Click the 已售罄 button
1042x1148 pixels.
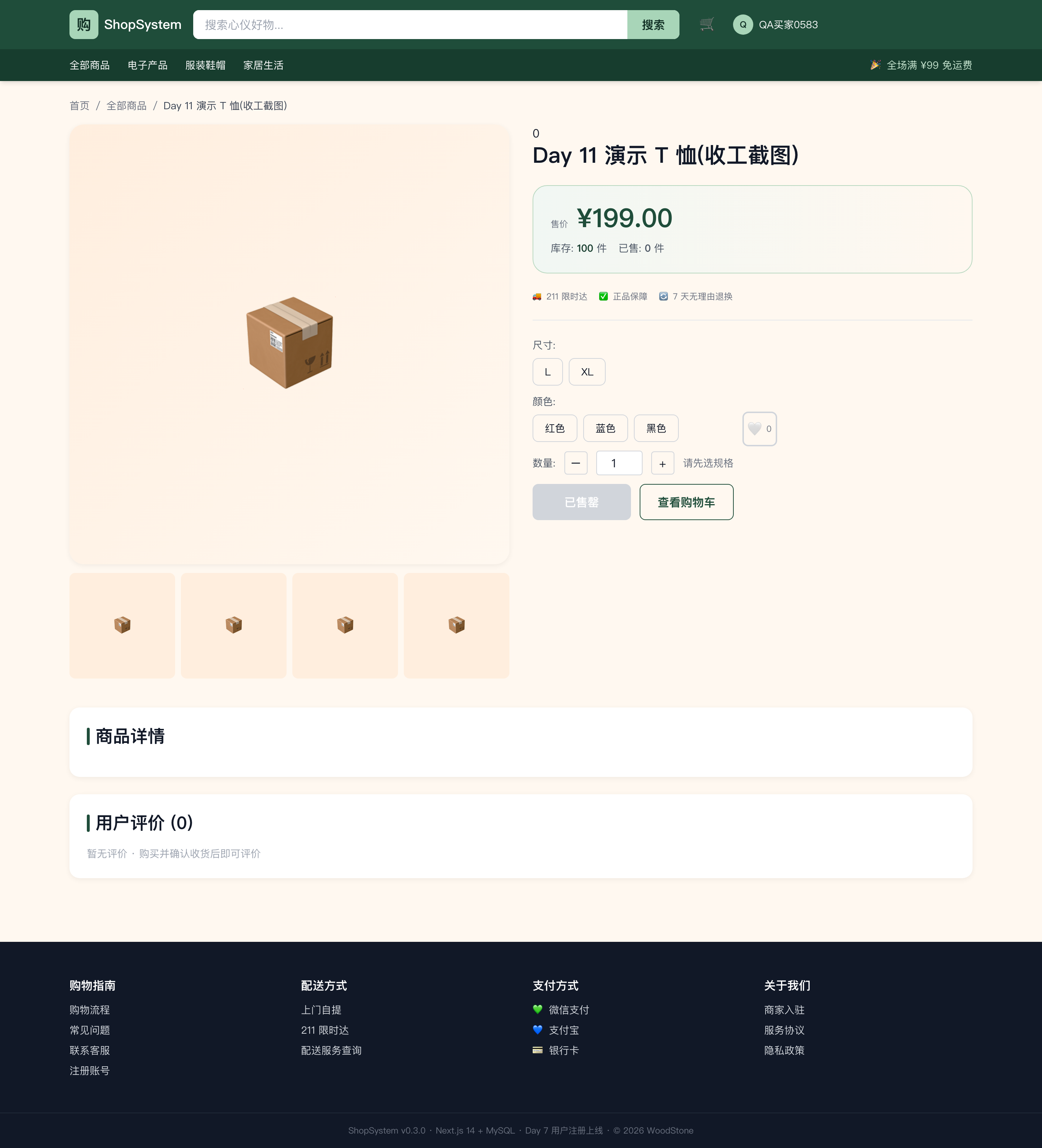click(582, 502)
